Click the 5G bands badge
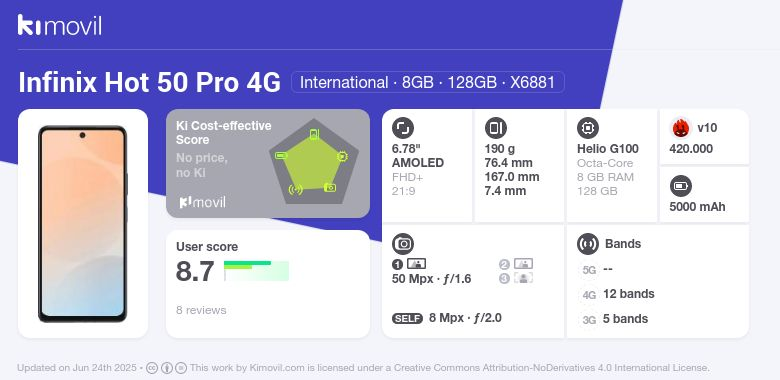The image size is (780, 380). click(589, 270)
